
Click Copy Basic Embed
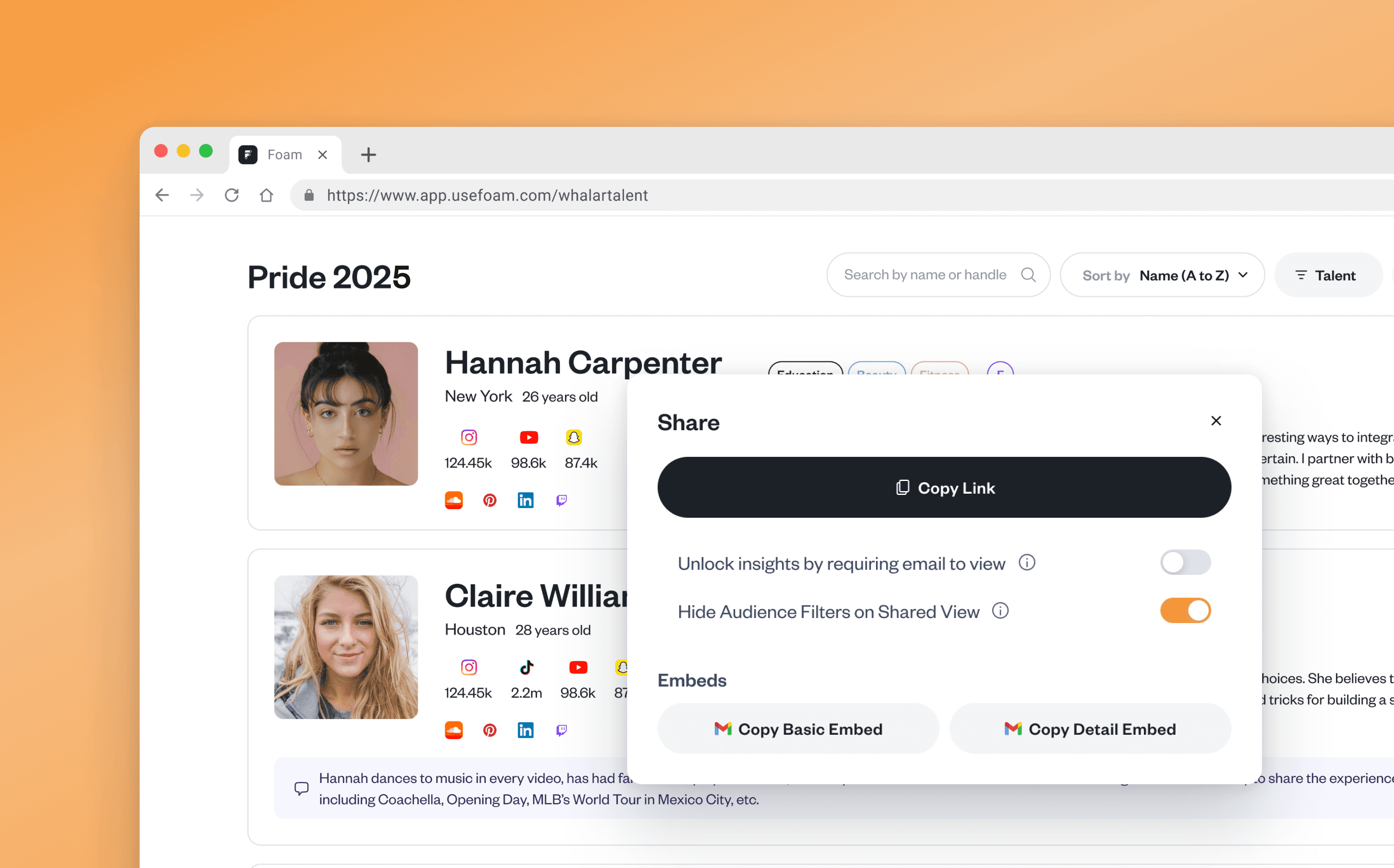[798, 729]
